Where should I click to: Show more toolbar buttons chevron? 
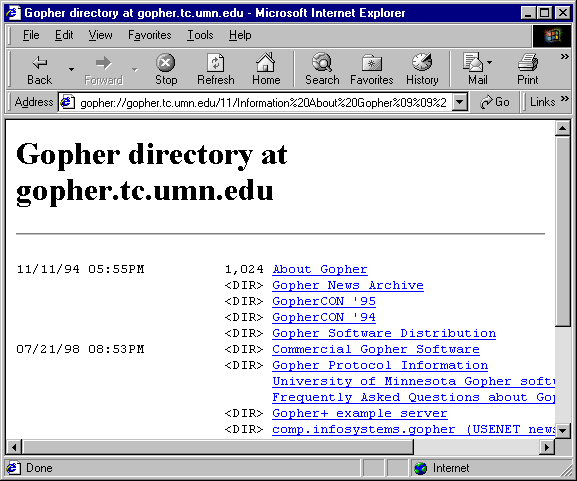coord(564,56)
